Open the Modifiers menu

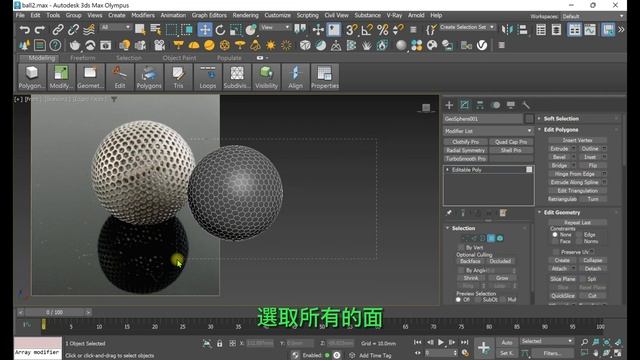pyautogui.click(x=143, y=15)
